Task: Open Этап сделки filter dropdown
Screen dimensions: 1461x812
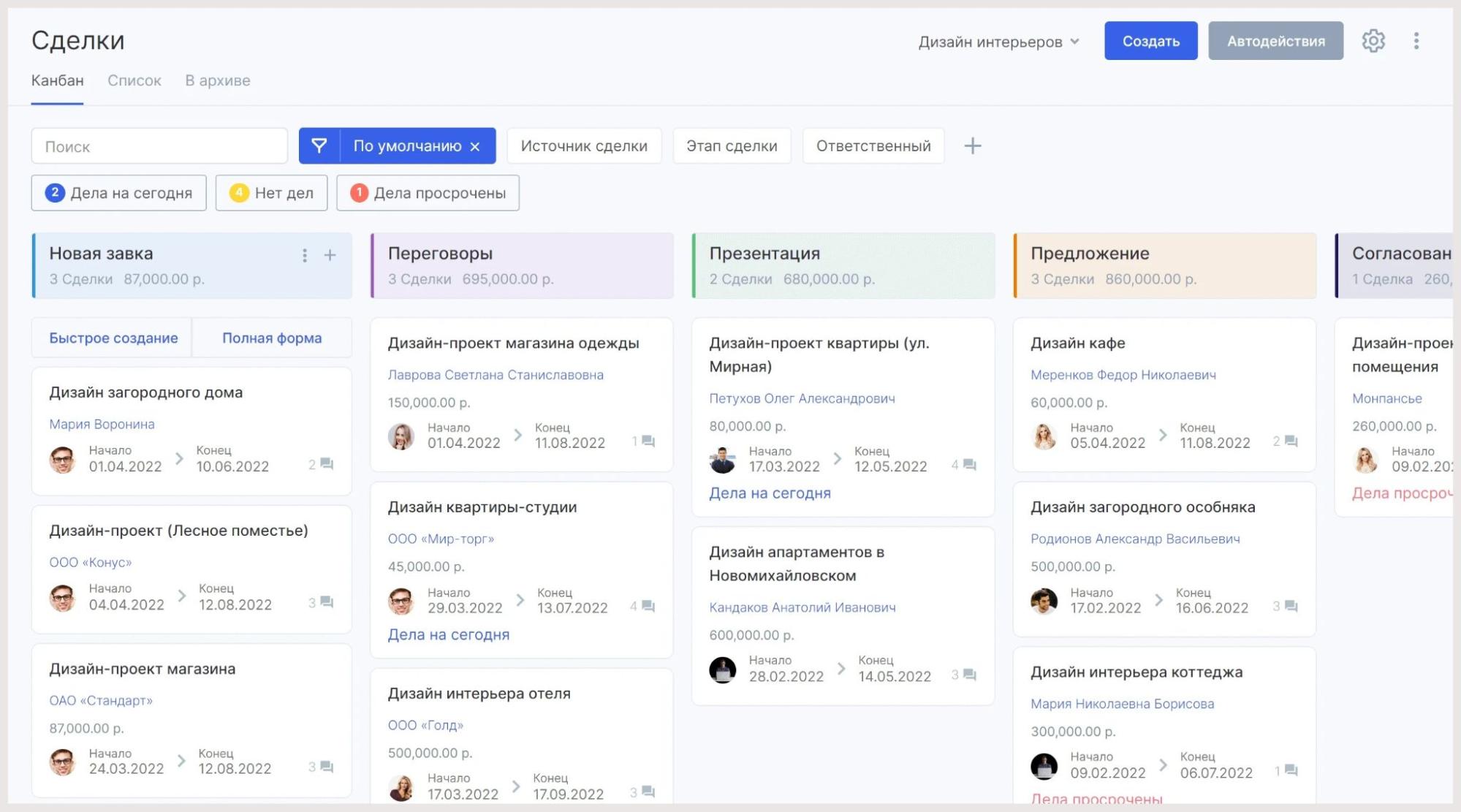Action: point(731,146)
